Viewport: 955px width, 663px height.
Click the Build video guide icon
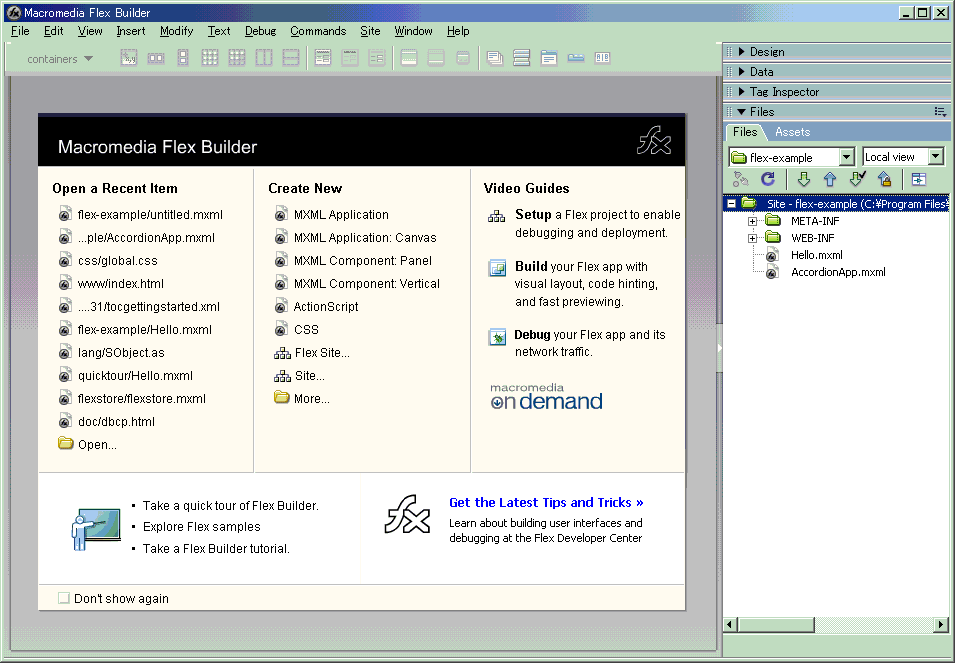(x=498, y=268)
